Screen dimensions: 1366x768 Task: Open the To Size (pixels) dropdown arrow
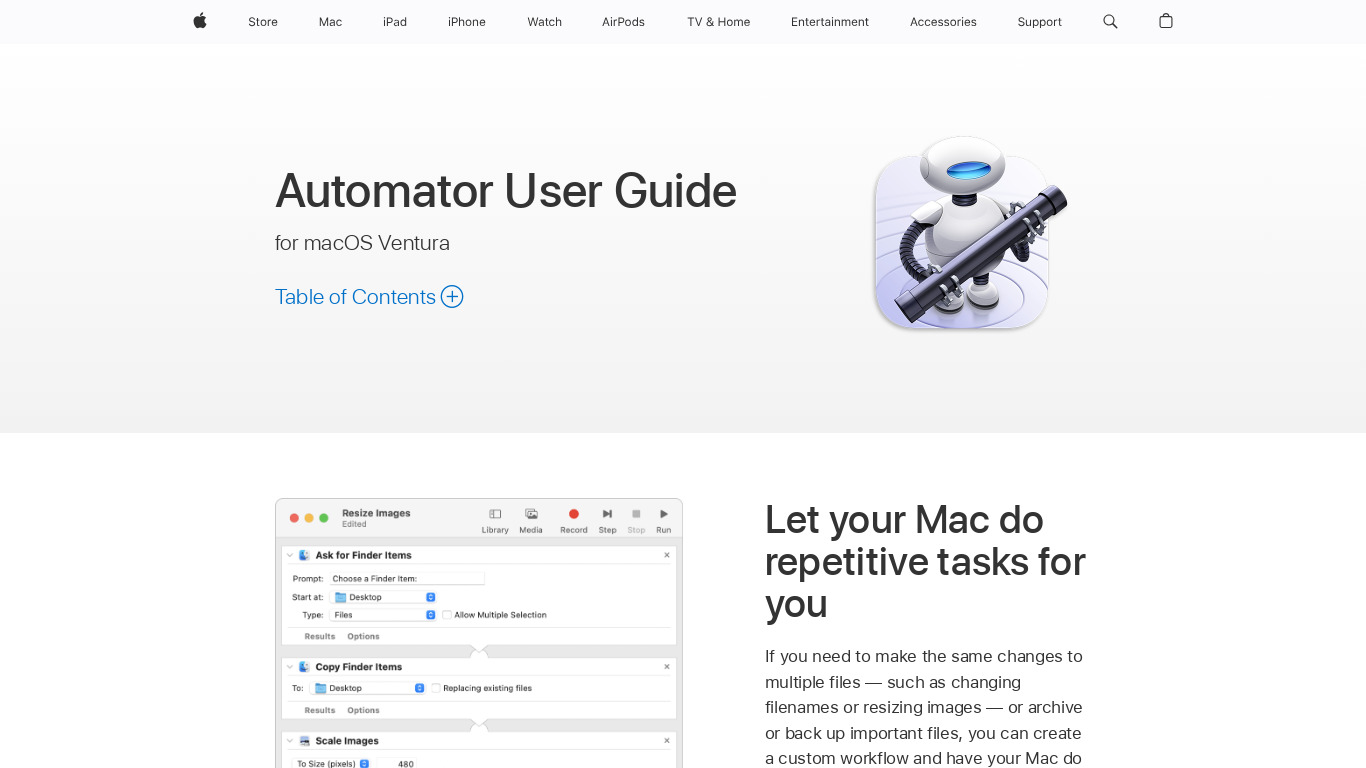(364, 763)
